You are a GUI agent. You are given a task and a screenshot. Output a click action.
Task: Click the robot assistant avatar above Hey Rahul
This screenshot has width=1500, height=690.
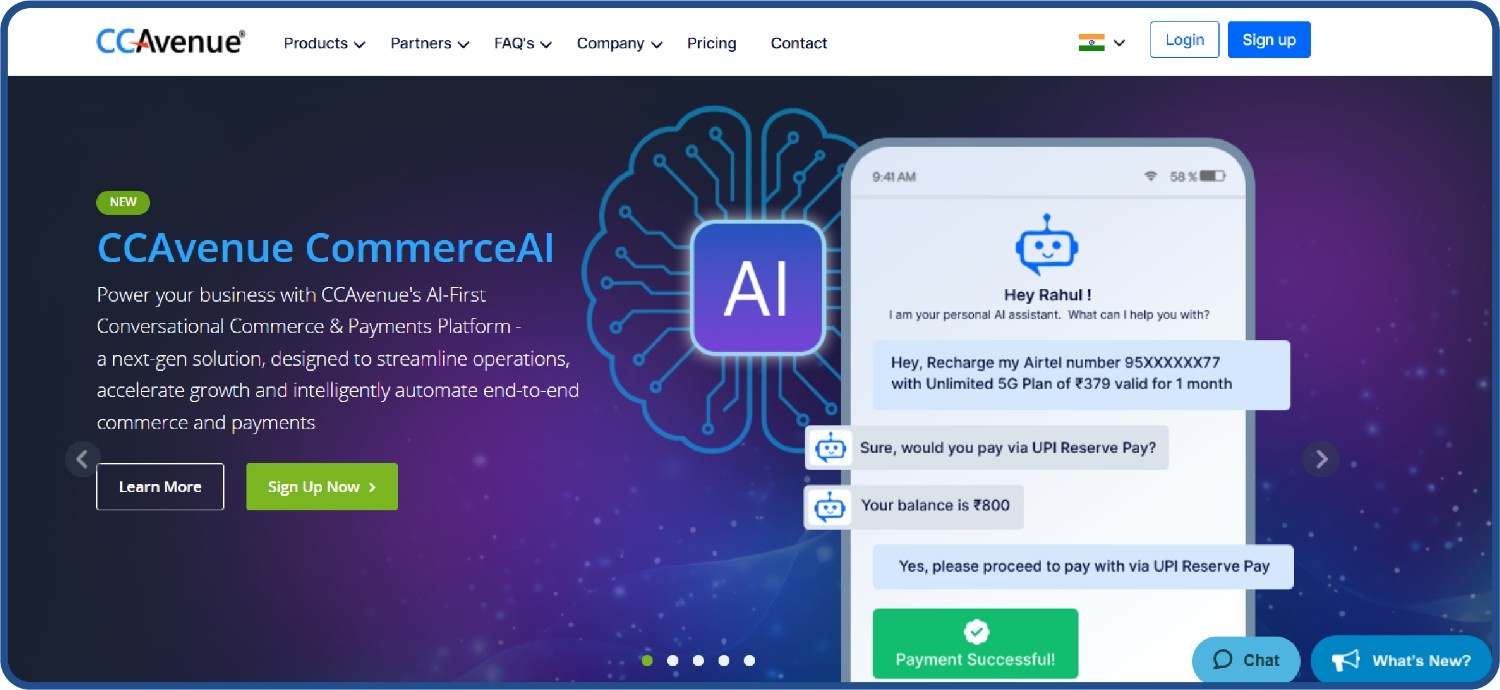coord(1047,245)
